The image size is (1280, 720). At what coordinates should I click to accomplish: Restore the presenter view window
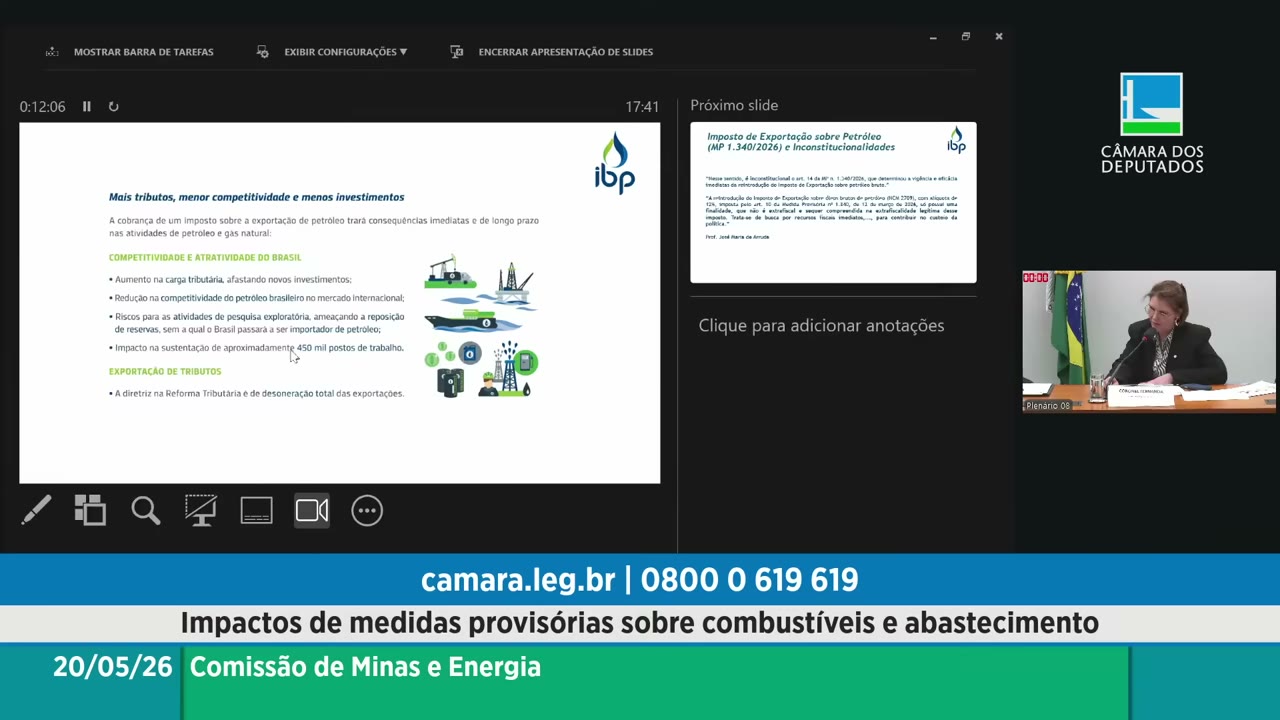[966, 37]
